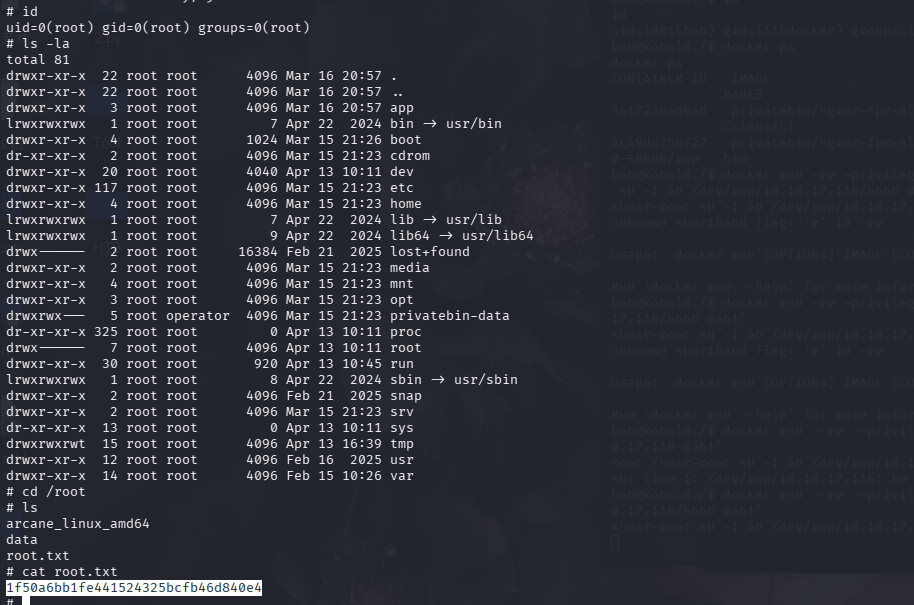Click the arcane_linux_amd64 file name

pyautogui.click(x=78, y=524)
